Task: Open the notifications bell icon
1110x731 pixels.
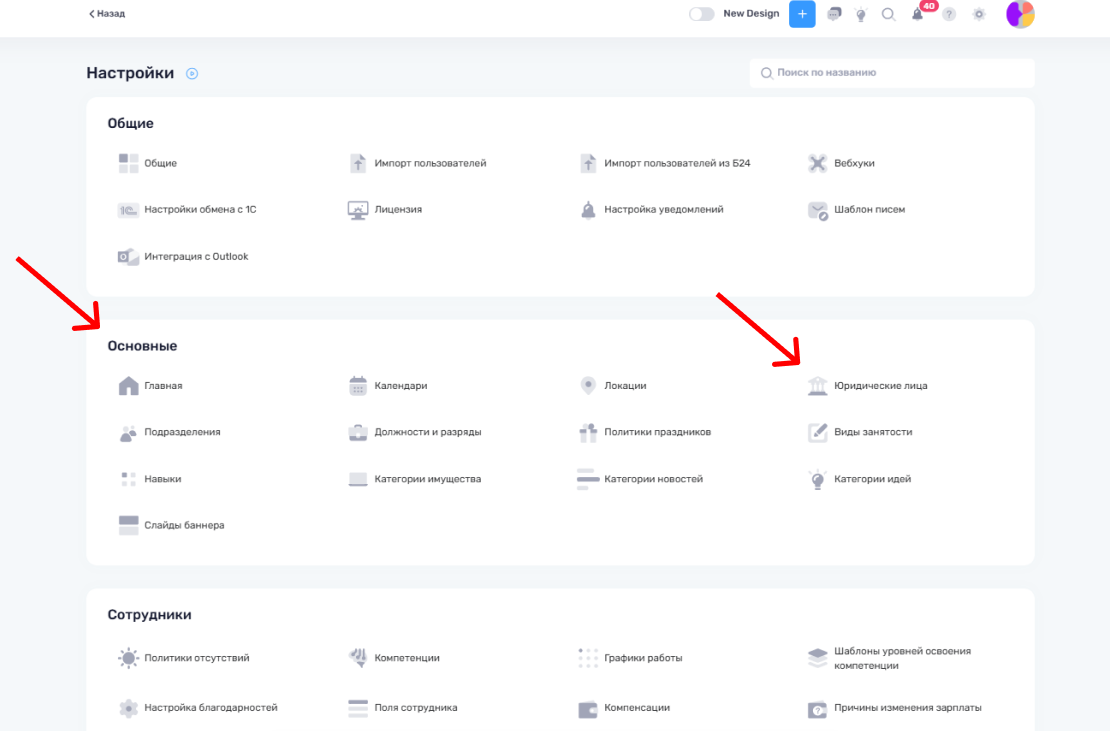Action: pos(917,14)
